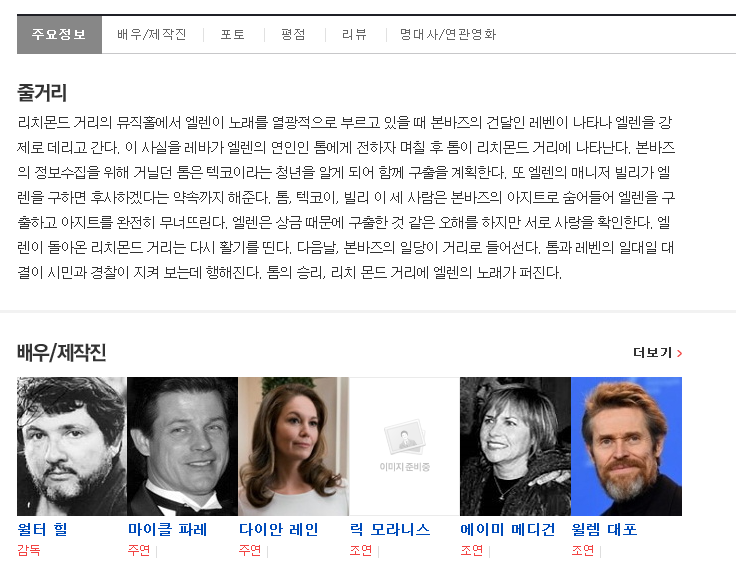Image resolution: width=736 pixels, height=587 pixels.
Task: Go to the 평점 tab
Action: tap(293, 35)
